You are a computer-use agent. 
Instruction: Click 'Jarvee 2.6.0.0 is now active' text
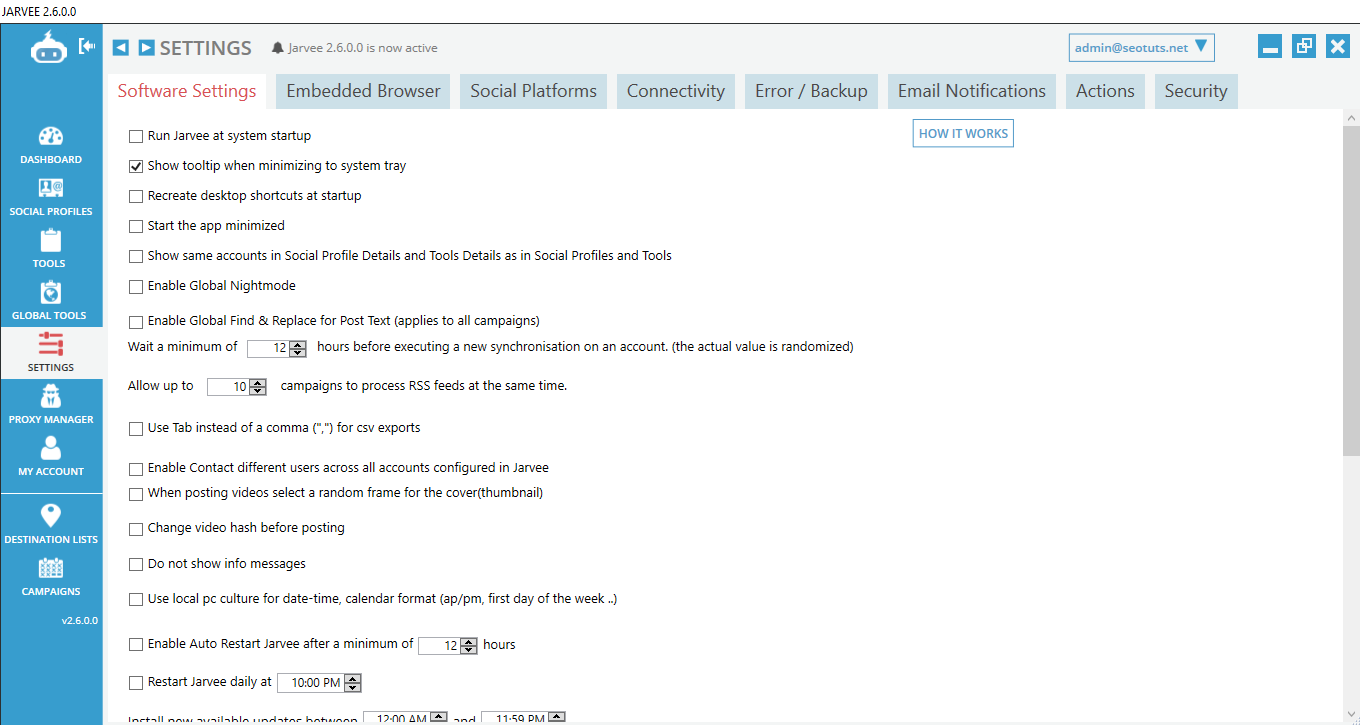point(363,48)
